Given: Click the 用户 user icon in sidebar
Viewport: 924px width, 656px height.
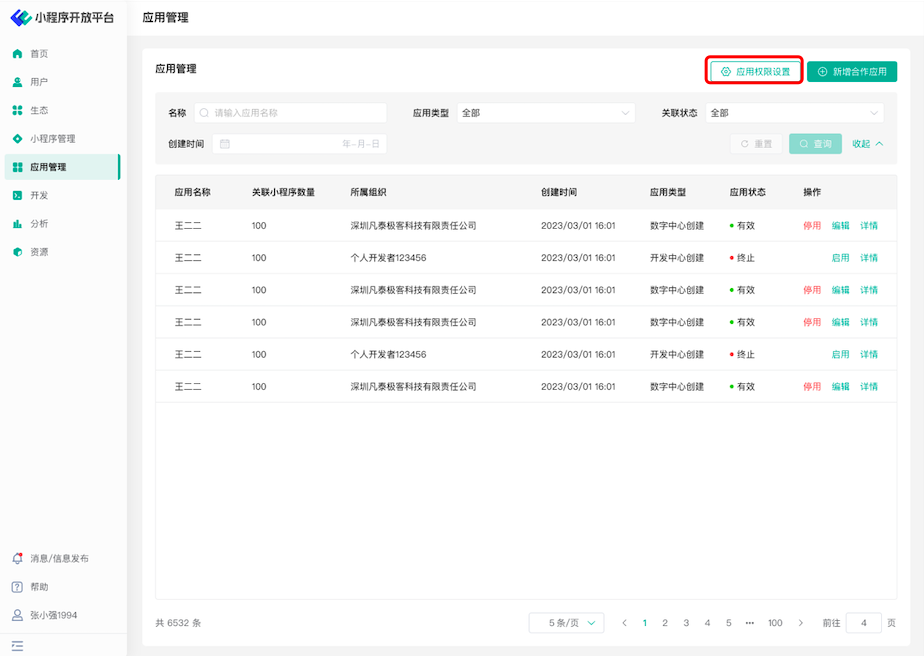Looking at the screenshot, I should pyautogui.click(x=17, y=82).
